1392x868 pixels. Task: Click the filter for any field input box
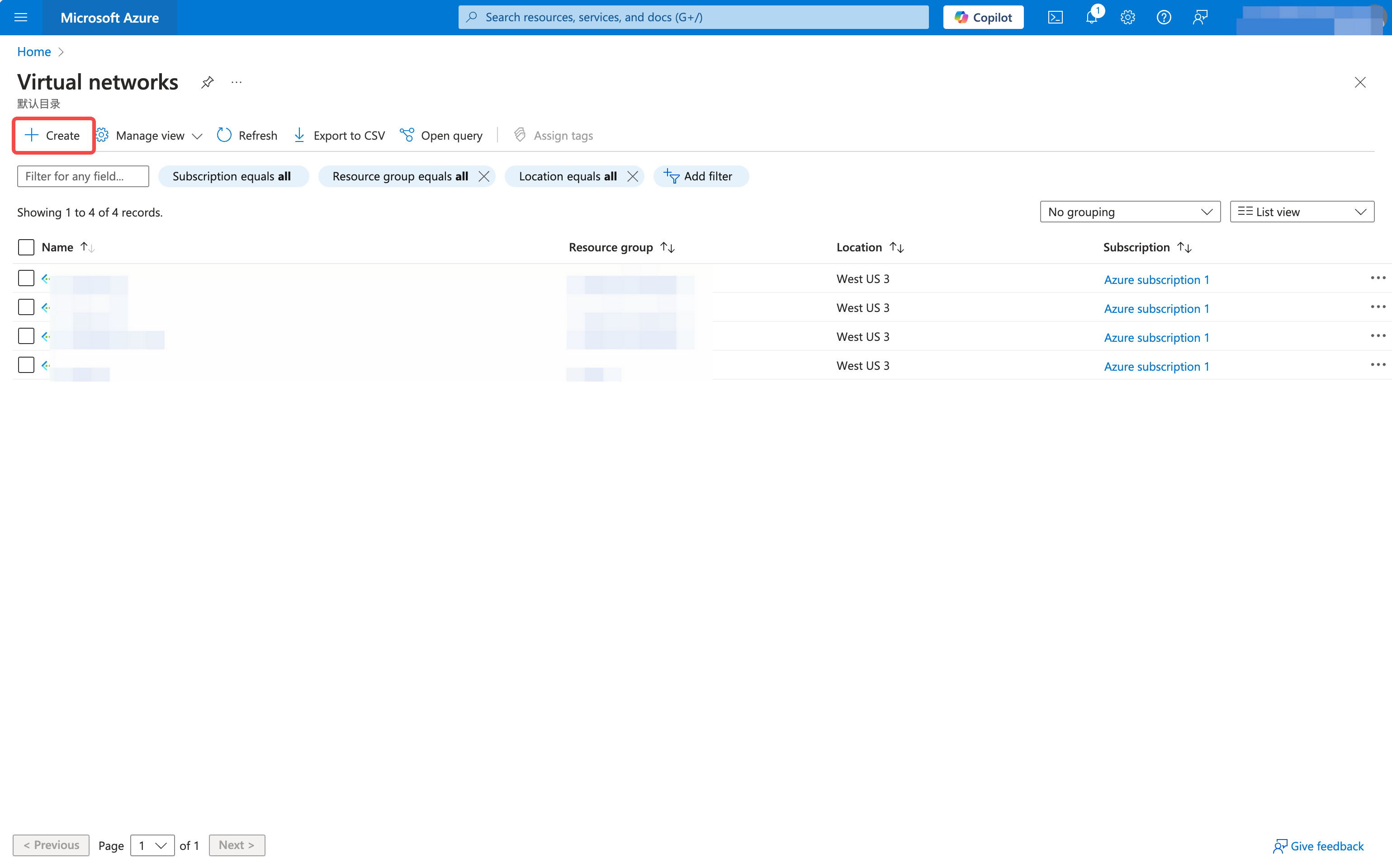pyautogui.click(x=82, y=176)
